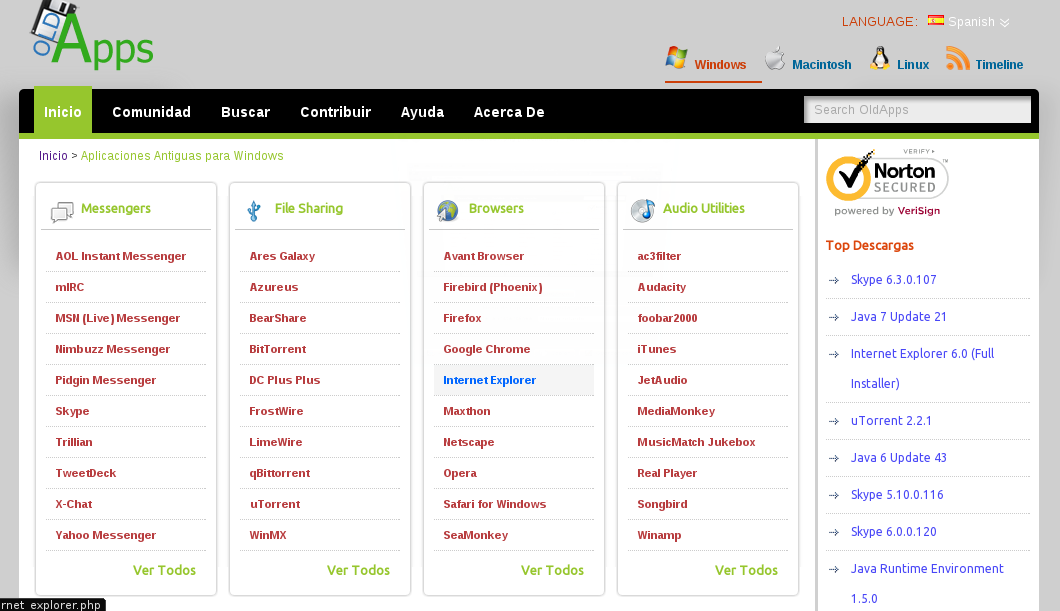Click Java 7 Update 21 in Top Descargas

901,316
